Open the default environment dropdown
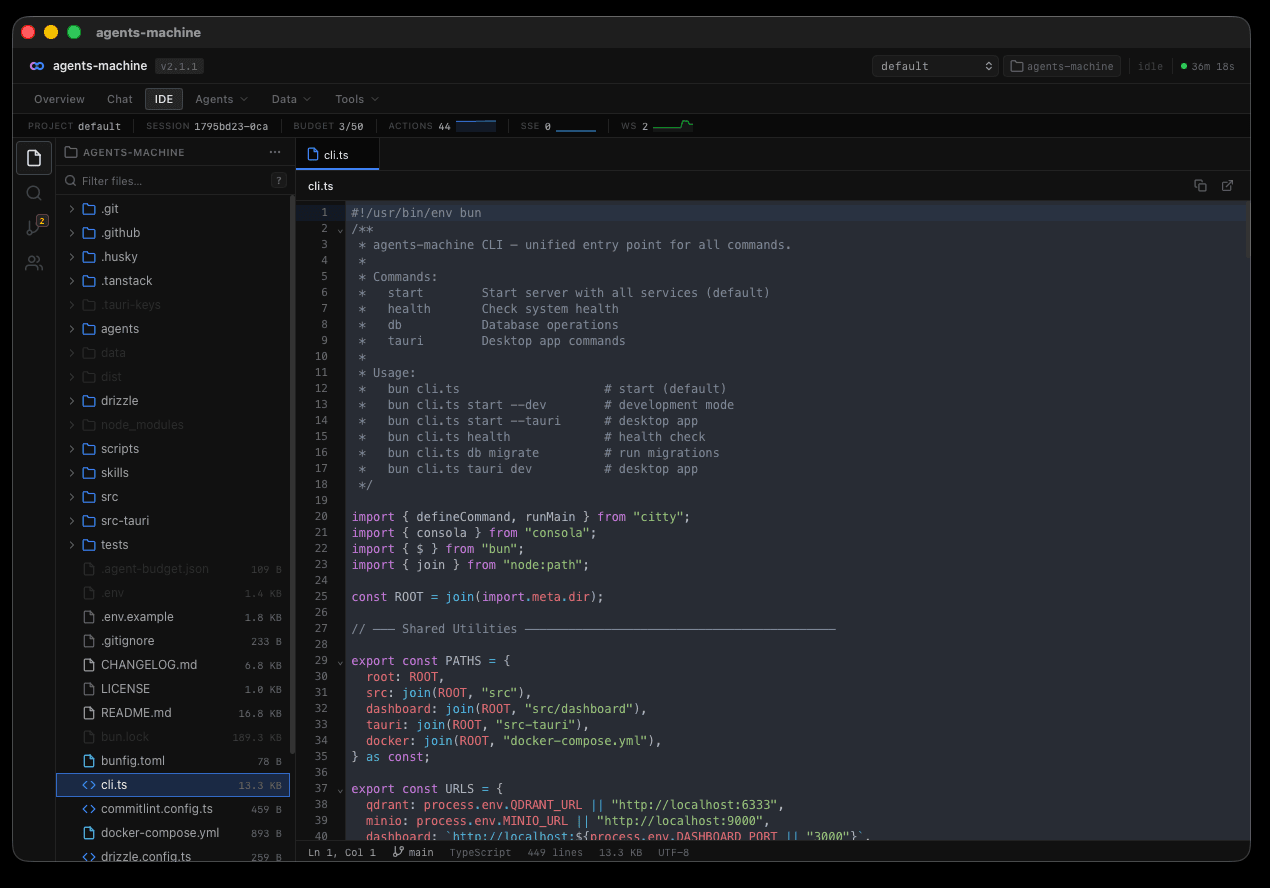 [935, 65]
